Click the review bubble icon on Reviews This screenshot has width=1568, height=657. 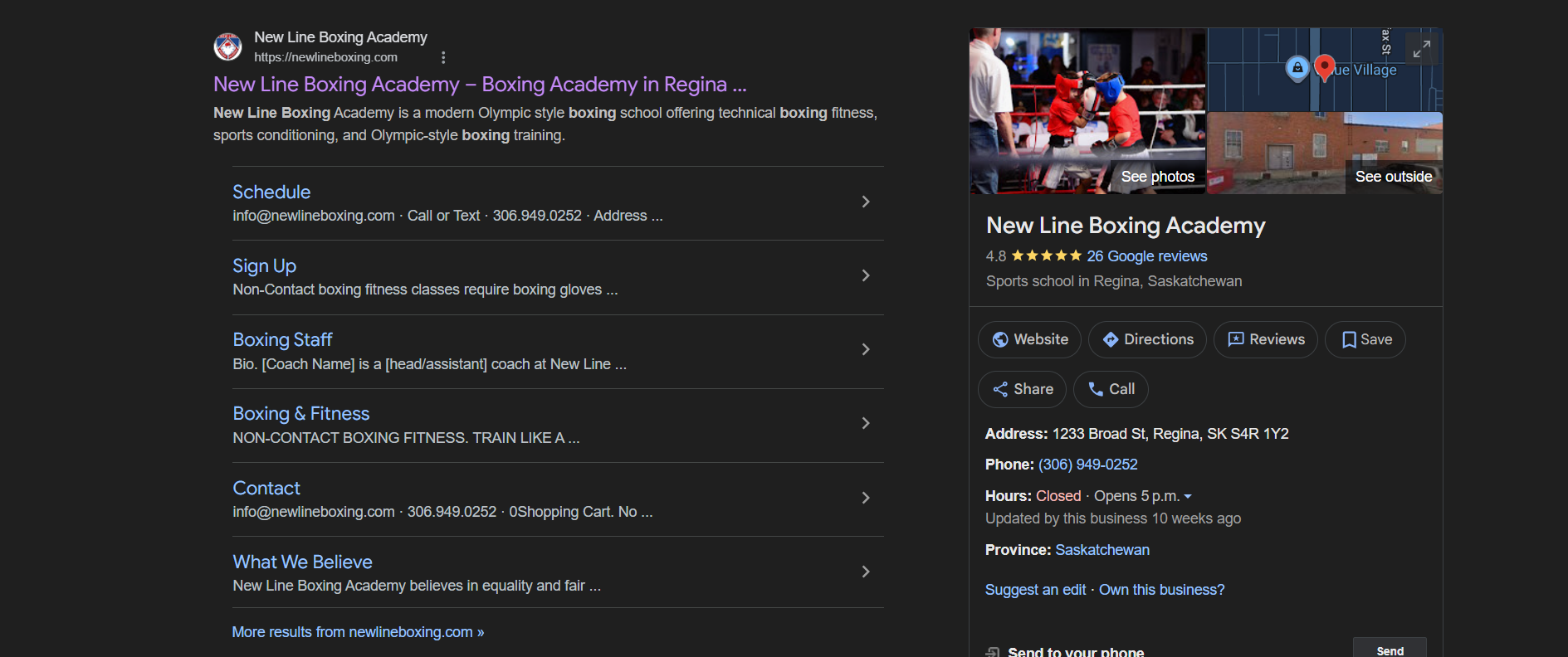pos(1236,339)
